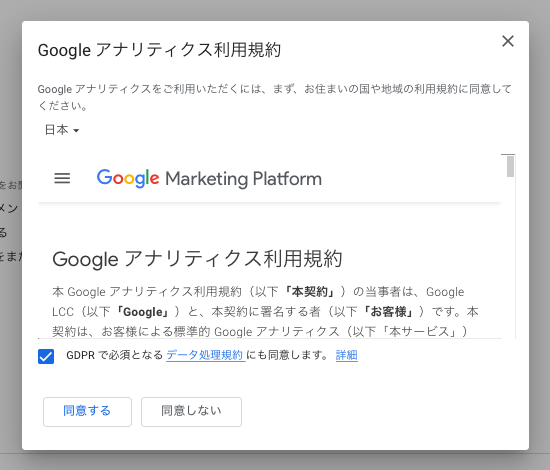Open the 日本 country selector

pyautogui.click(x=62, y=130)
